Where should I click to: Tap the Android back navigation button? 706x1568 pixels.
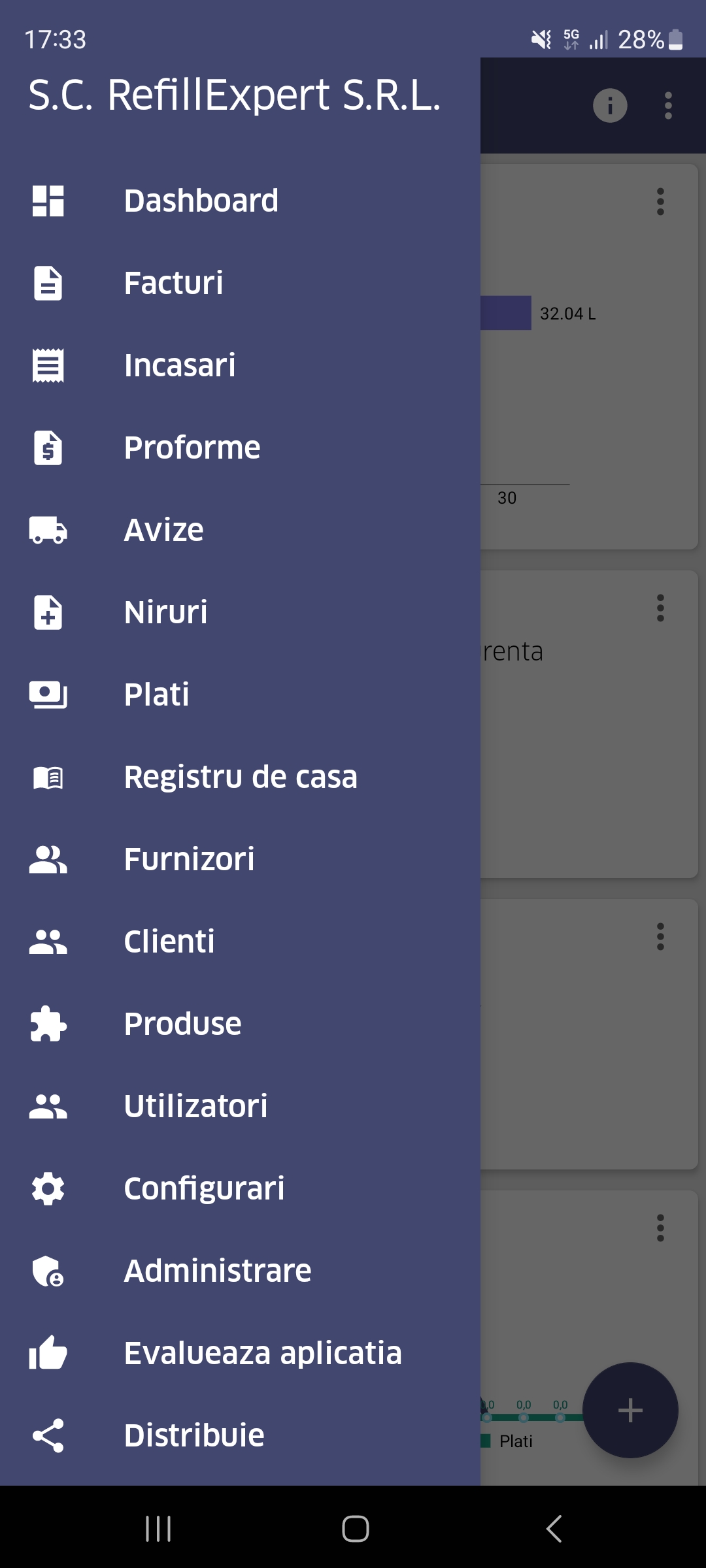[554, 1529]
